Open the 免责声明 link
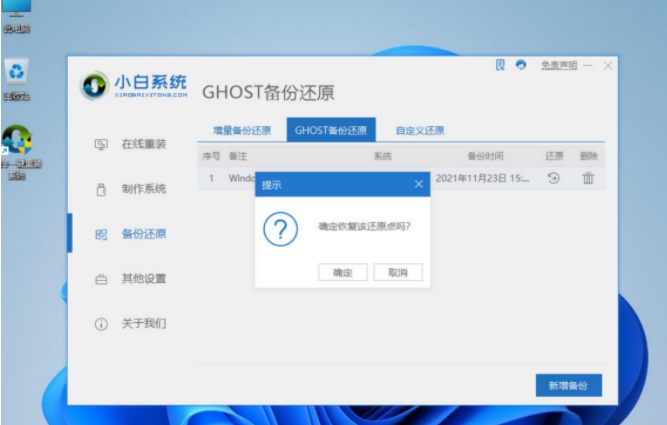This screenshot has width=667, height=425. 559,66
